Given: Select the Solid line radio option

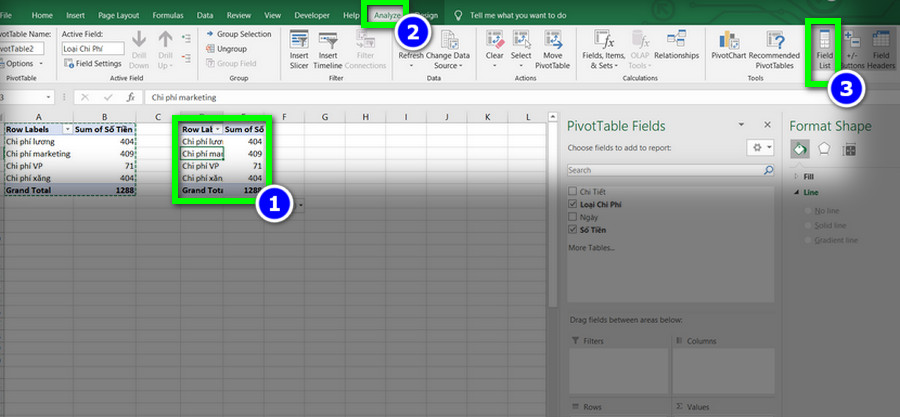Looking at the screenshot, I should (x=809, y=225).
